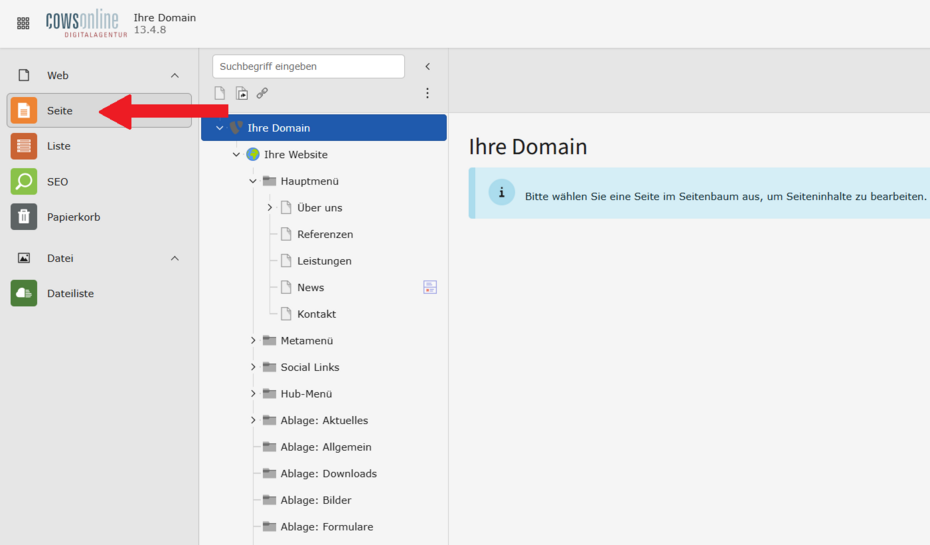930x545 pixels.
Task: Open the Dateiliste module icon
Action: (x=24, y=294)
